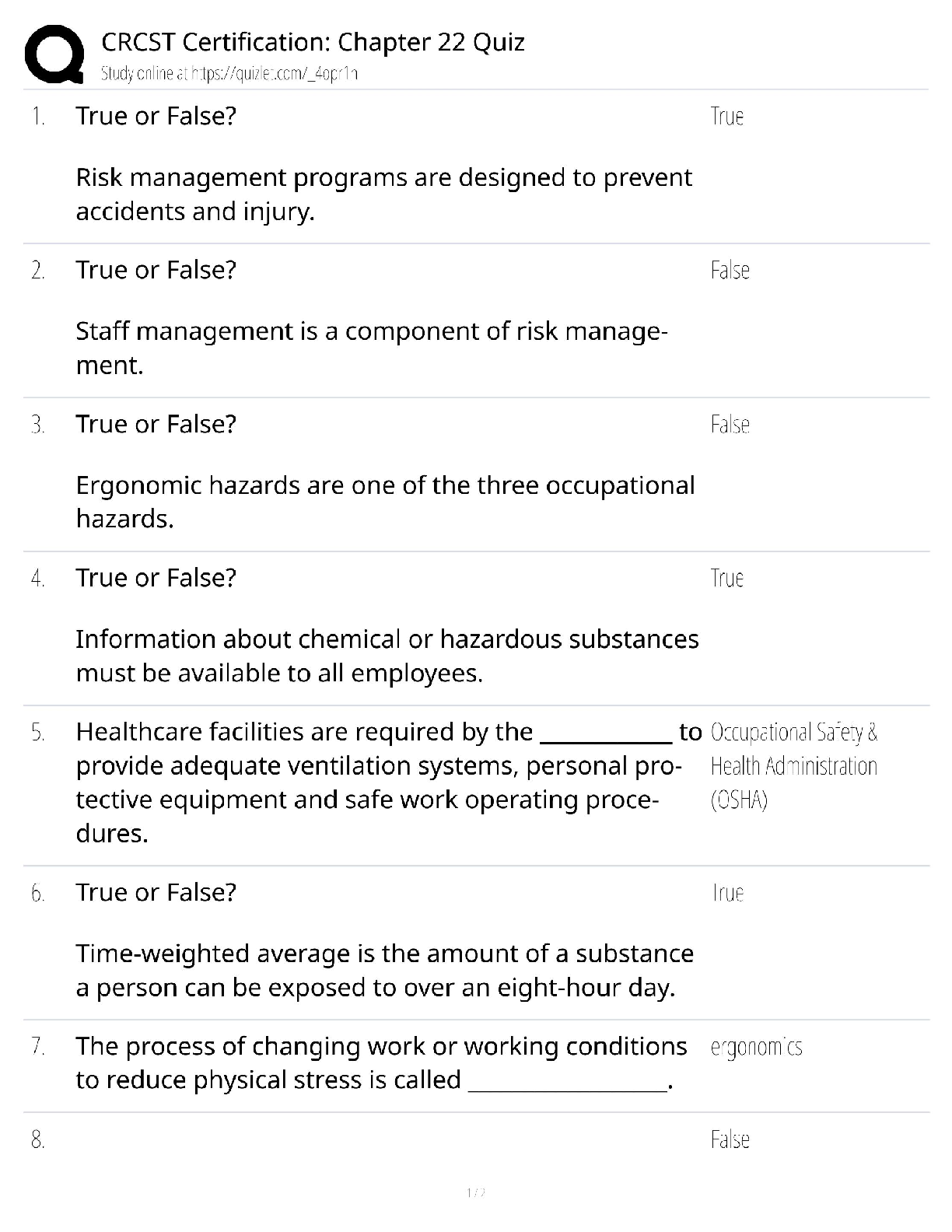Select the healthcare facilities ventilation question
The height and width of the screenshot is (1232, 952).
388,782
